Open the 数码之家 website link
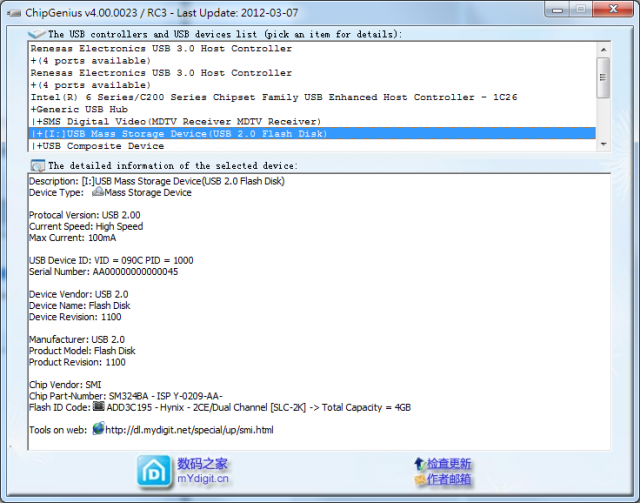Image resolution: width=640 pixels, height=503 pixels. [x=202, y=464]
